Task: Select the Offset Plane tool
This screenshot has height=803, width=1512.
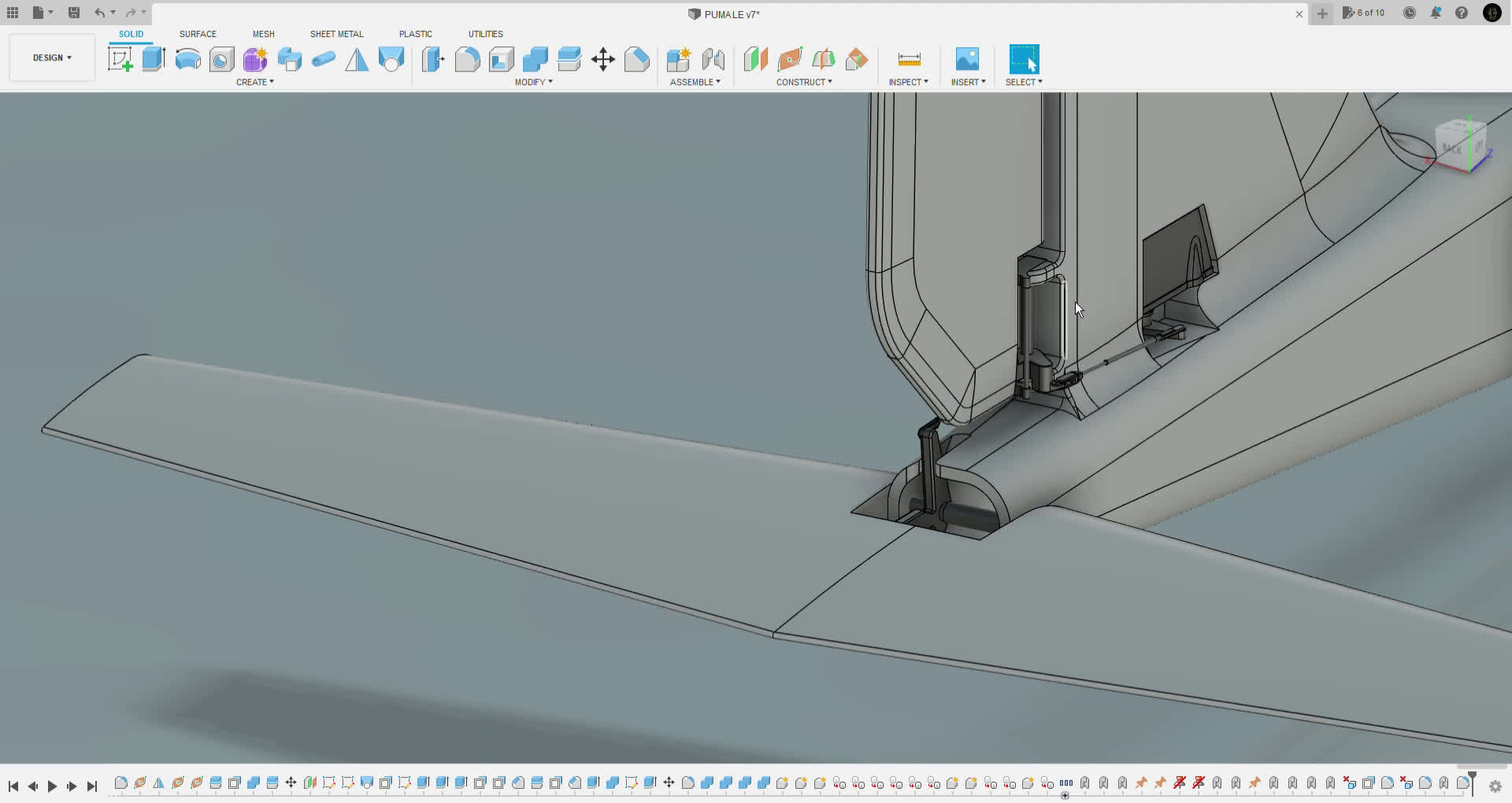Action: click(x=754, y=59)
